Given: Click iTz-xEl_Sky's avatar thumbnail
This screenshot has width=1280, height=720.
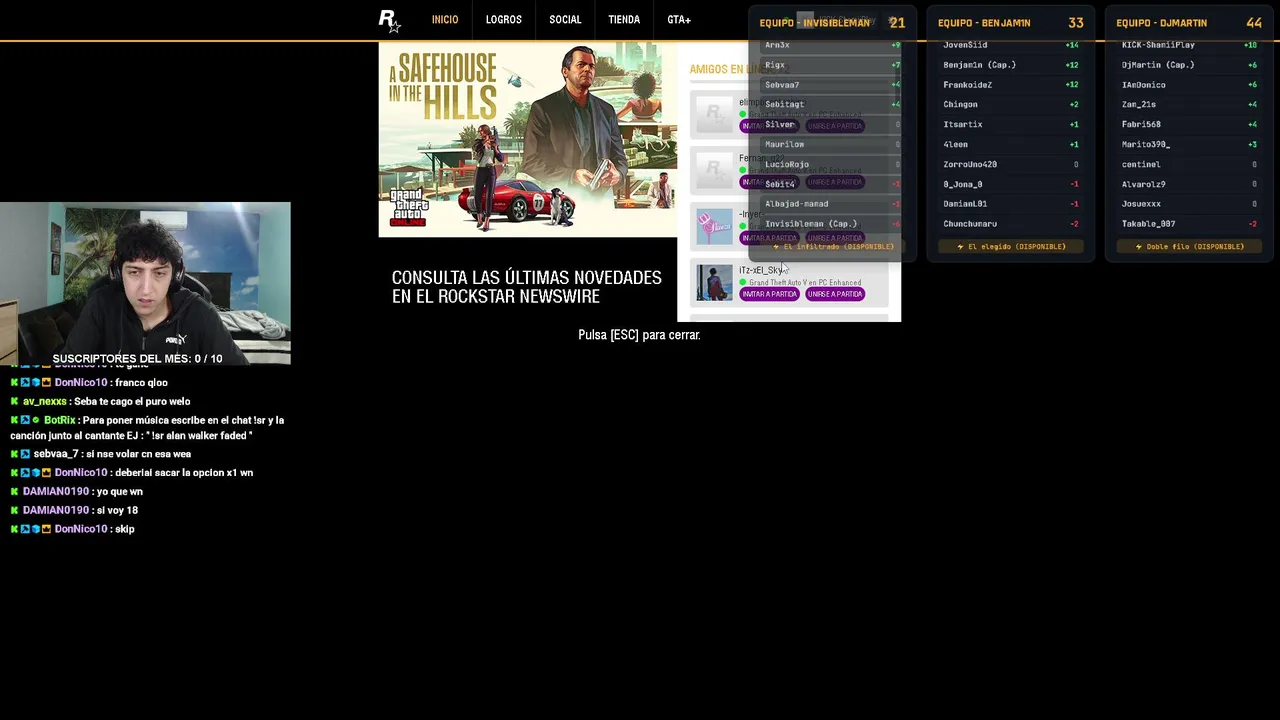Looking at the screenshot, I should (x=714, y=283).
